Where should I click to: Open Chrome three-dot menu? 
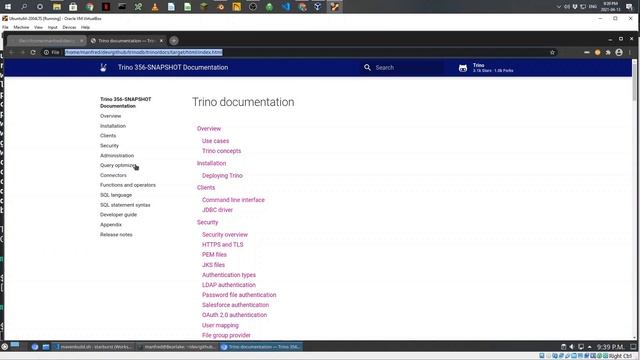point(630,52)
